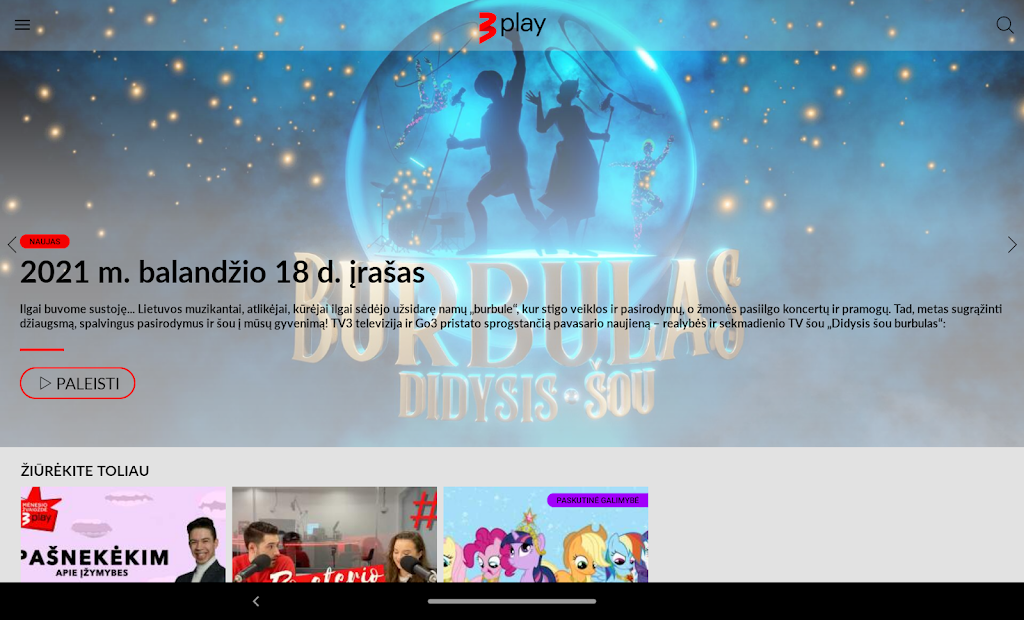The image size is (1024, 620).
Task: Advance to the next featured banner slide
Action: [x=1012, y=245]
